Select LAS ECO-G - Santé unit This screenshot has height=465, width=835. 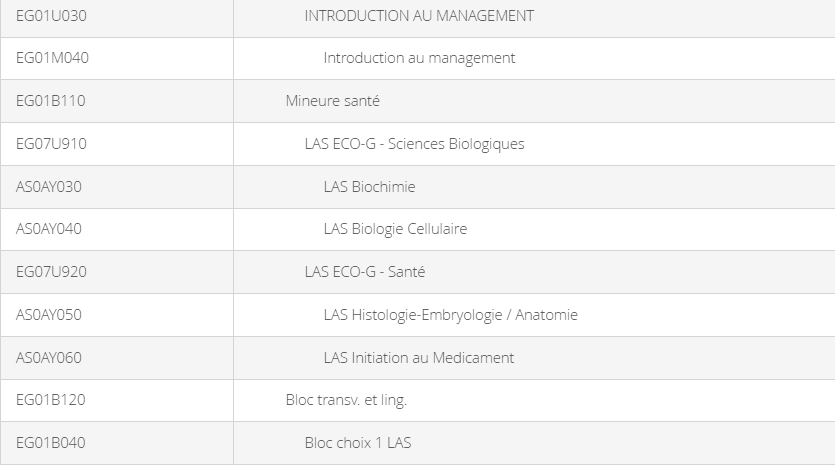tap(365, 272)
